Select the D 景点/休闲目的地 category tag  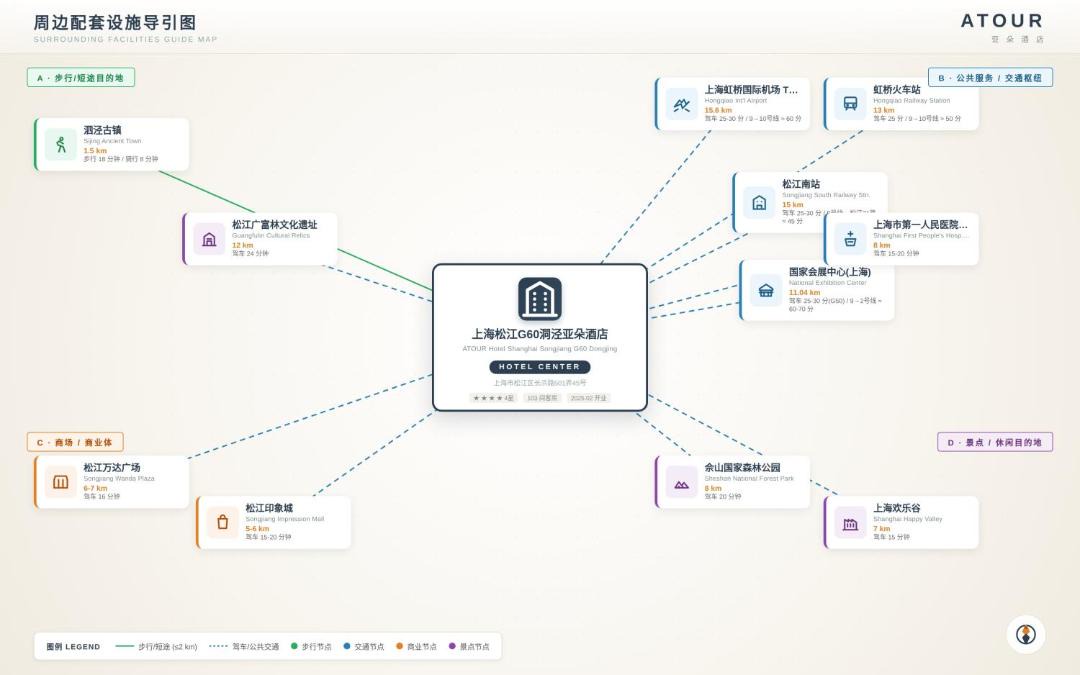995,442
